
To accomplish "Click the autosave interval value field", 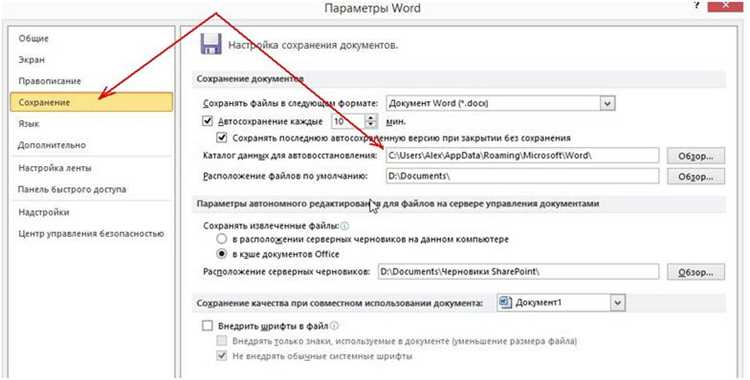I will (x=349, y=122).
